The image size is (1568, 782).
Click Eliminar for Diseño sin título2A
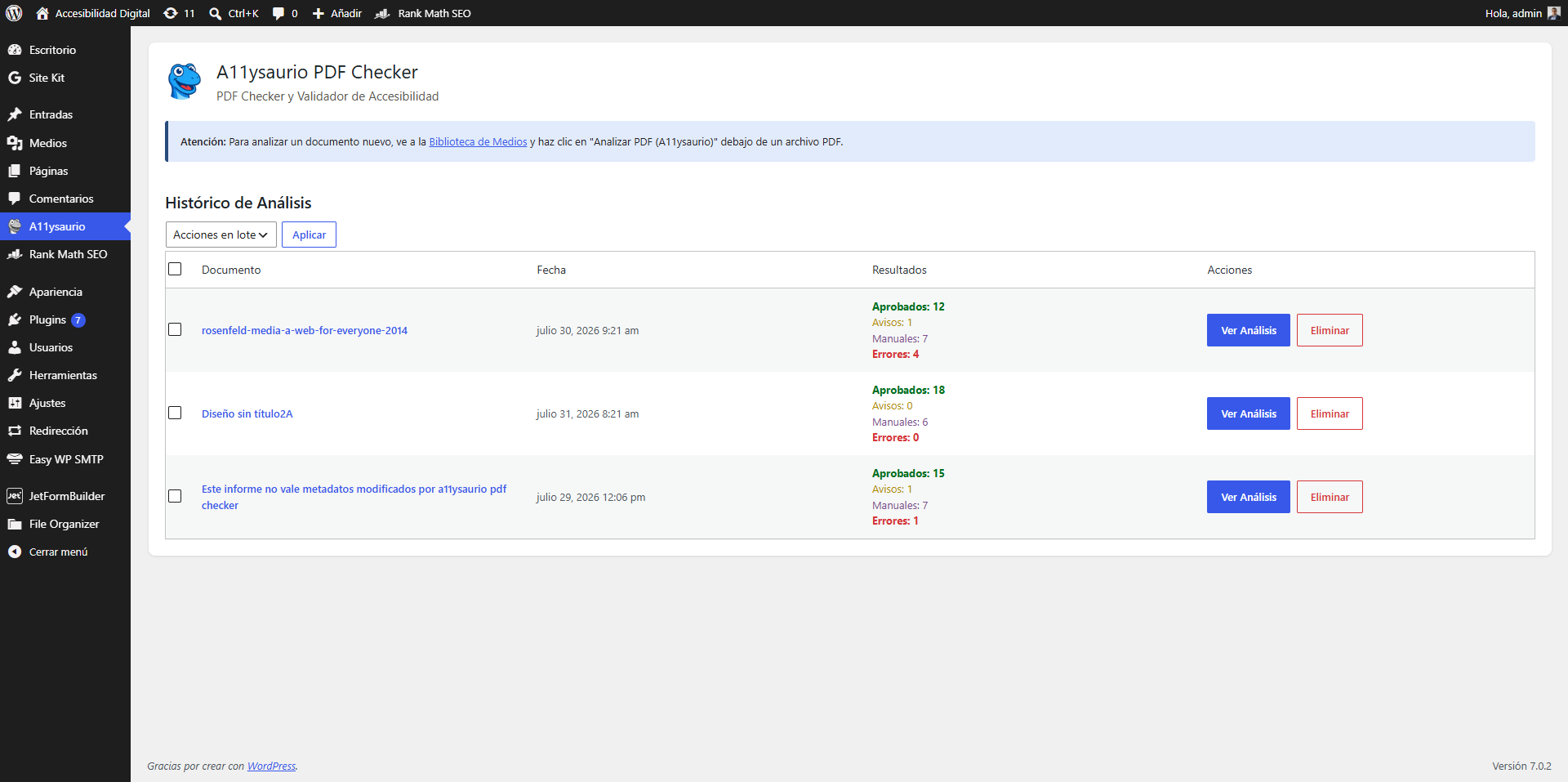coord(1330,413)
